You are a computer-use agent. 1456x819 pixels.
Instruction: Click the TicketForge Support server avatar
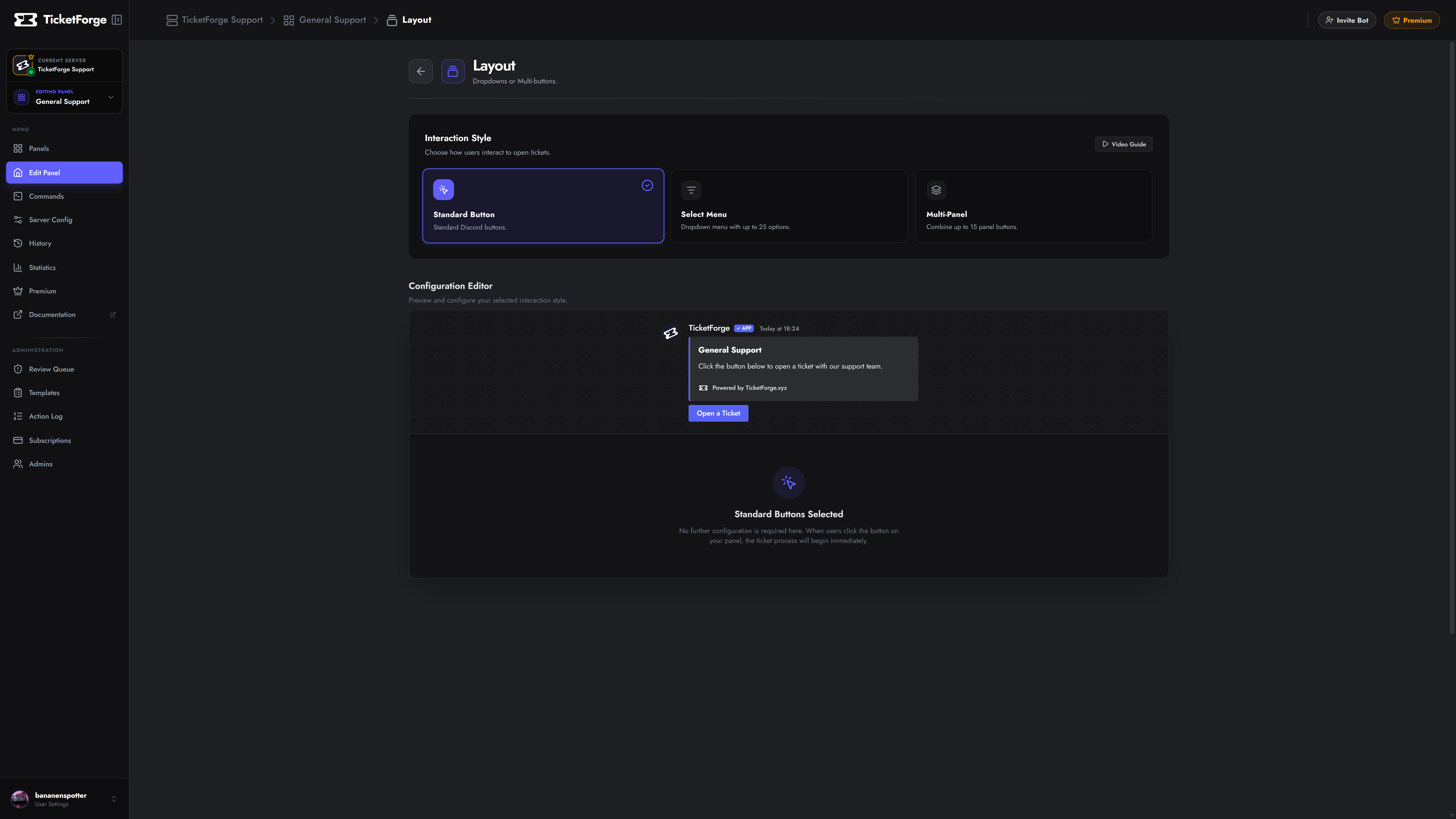click(x=22, y=65)
